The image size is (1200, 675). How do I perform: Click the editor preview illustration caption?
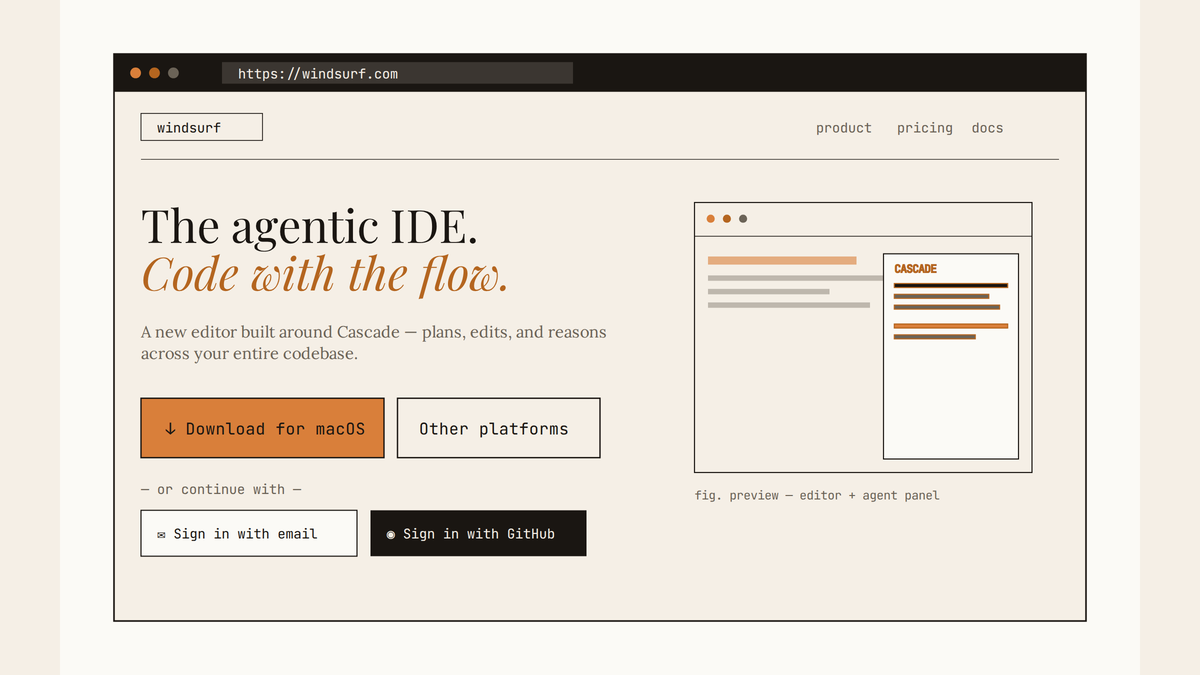pos(817,495)
